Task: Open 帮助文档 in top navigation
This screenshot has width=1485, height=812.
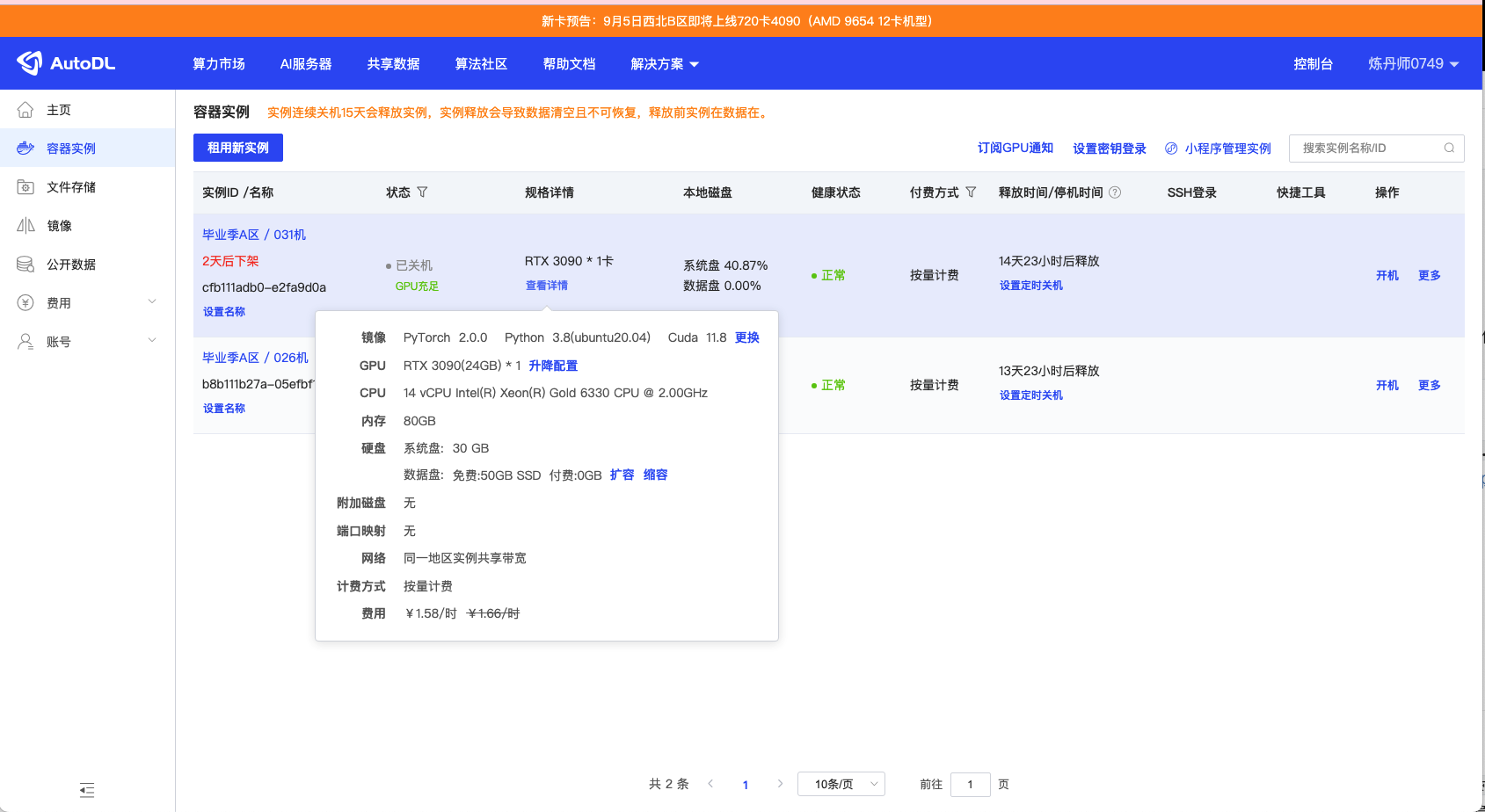Action: 570,64
